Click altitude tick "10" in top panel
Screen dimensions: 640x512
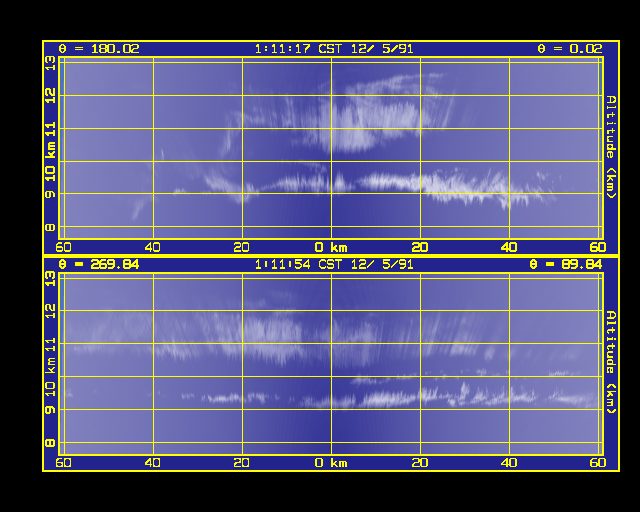pos(50,174)
